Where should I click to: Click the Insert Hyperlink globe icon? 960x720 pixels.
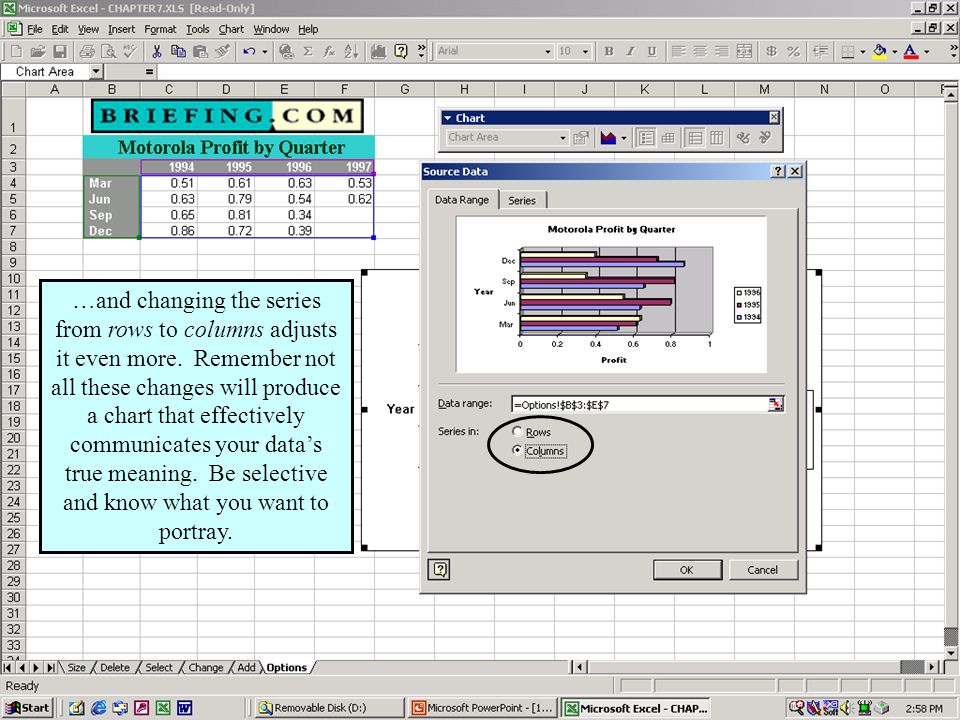[x=286, y=51]
